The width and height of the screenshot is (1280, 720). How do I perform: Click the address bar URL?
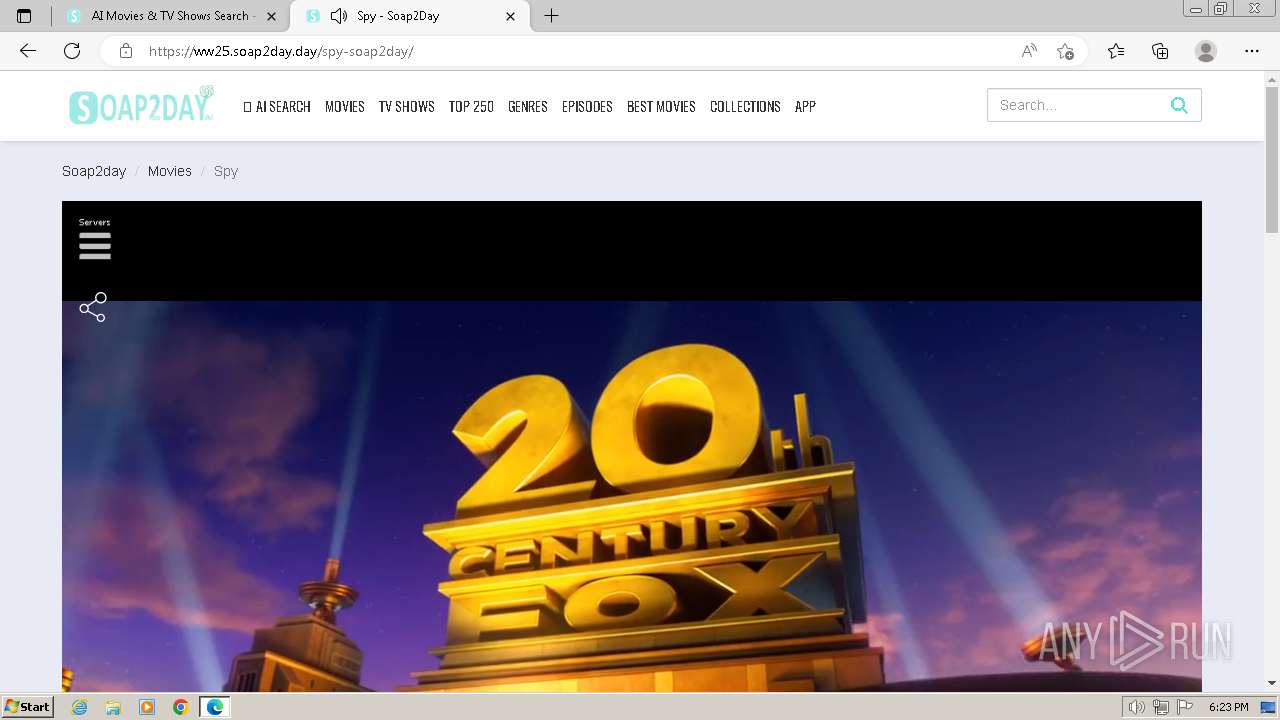tap(281, 51)
